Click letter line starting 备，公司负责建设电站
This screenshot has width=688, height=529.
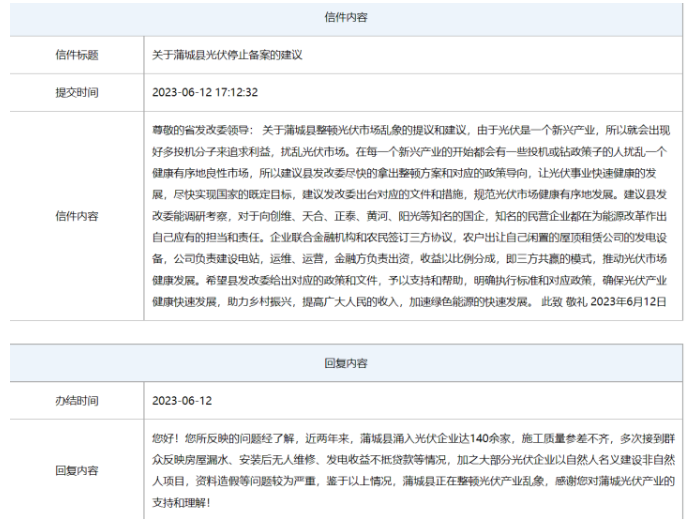pyautogui.click(x=409, y=259)
